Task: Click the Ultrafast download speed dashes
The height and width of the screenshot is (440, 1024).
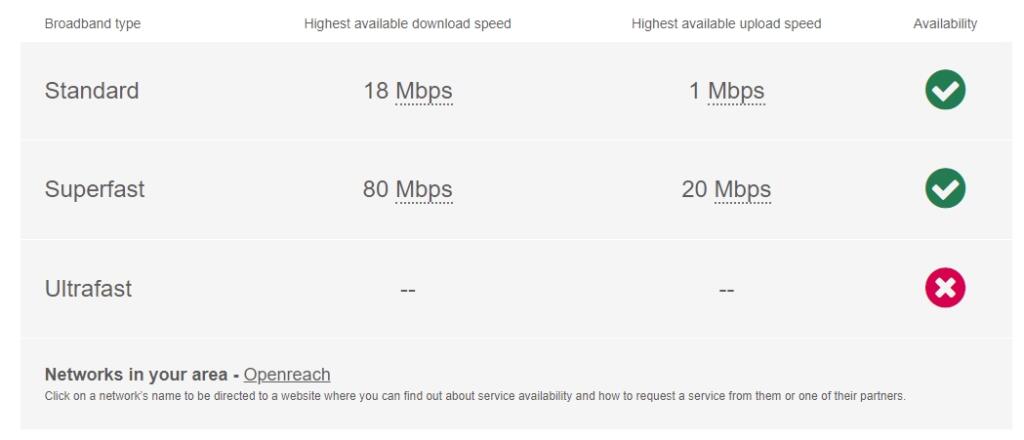Action: [x=408, y=289]
